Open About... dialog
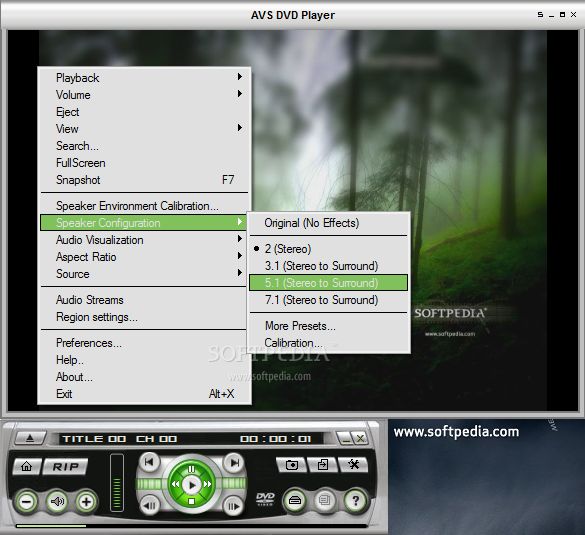The image size is (585, 535). [144, 377]
